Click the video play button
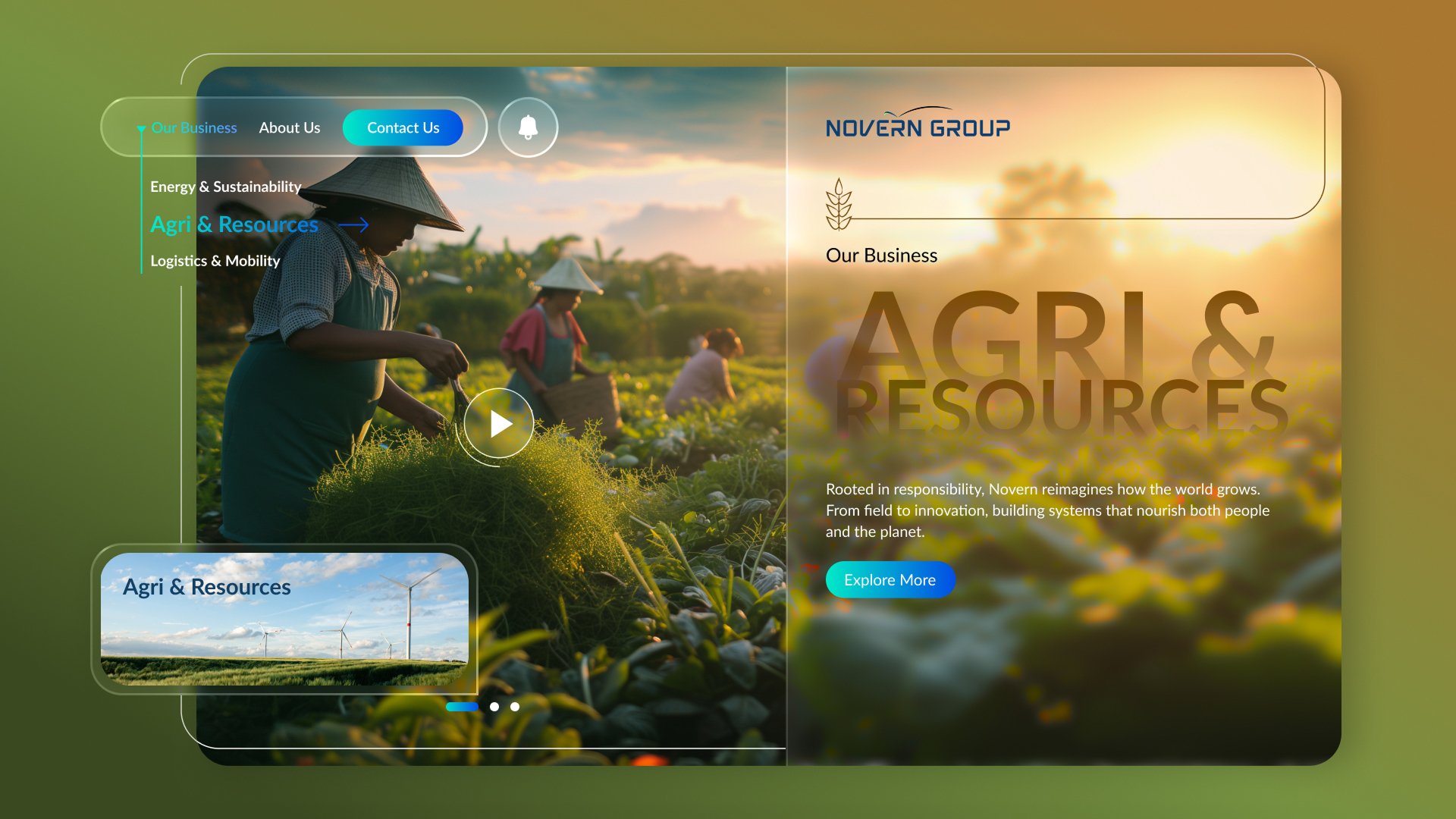The image size is (1456, 819). pos(499,424)
